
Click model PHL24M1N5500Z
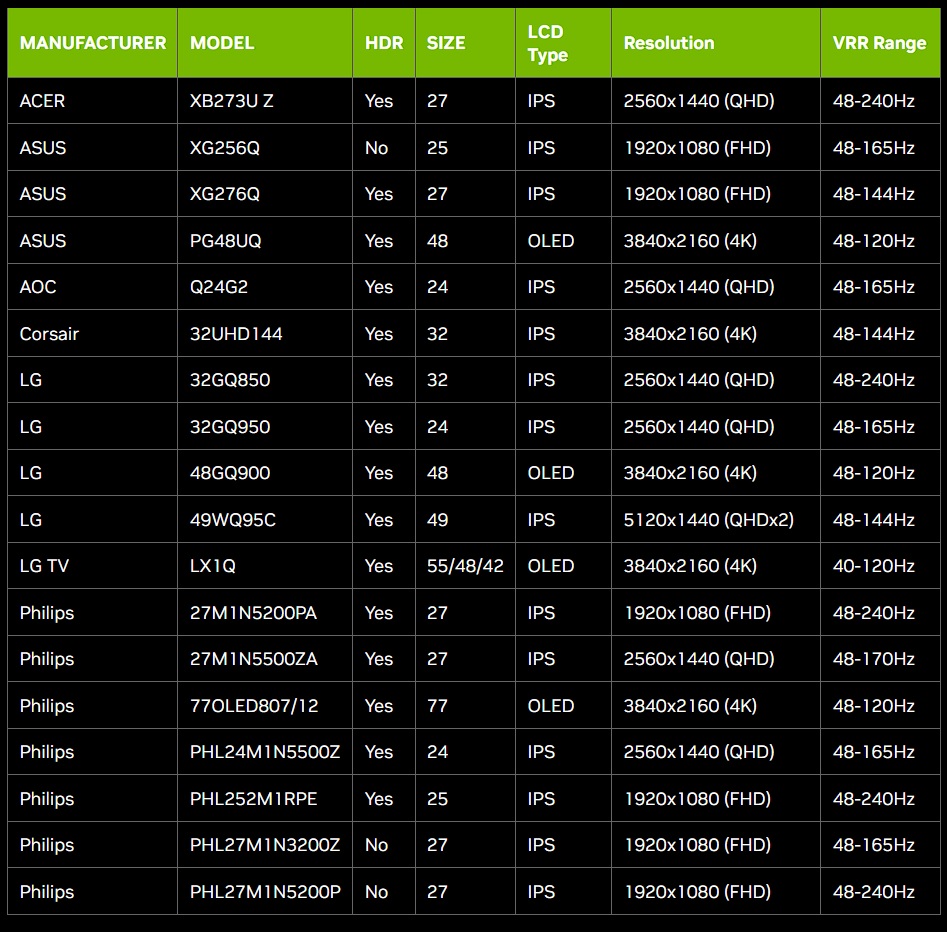click(x=265, y=752)
